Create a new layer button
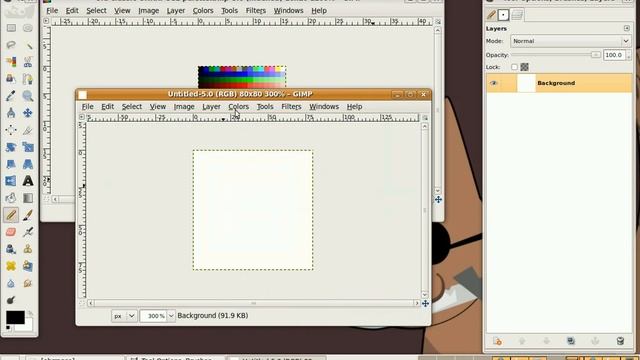This screenshot has width=640, height=360. (497, 341)
